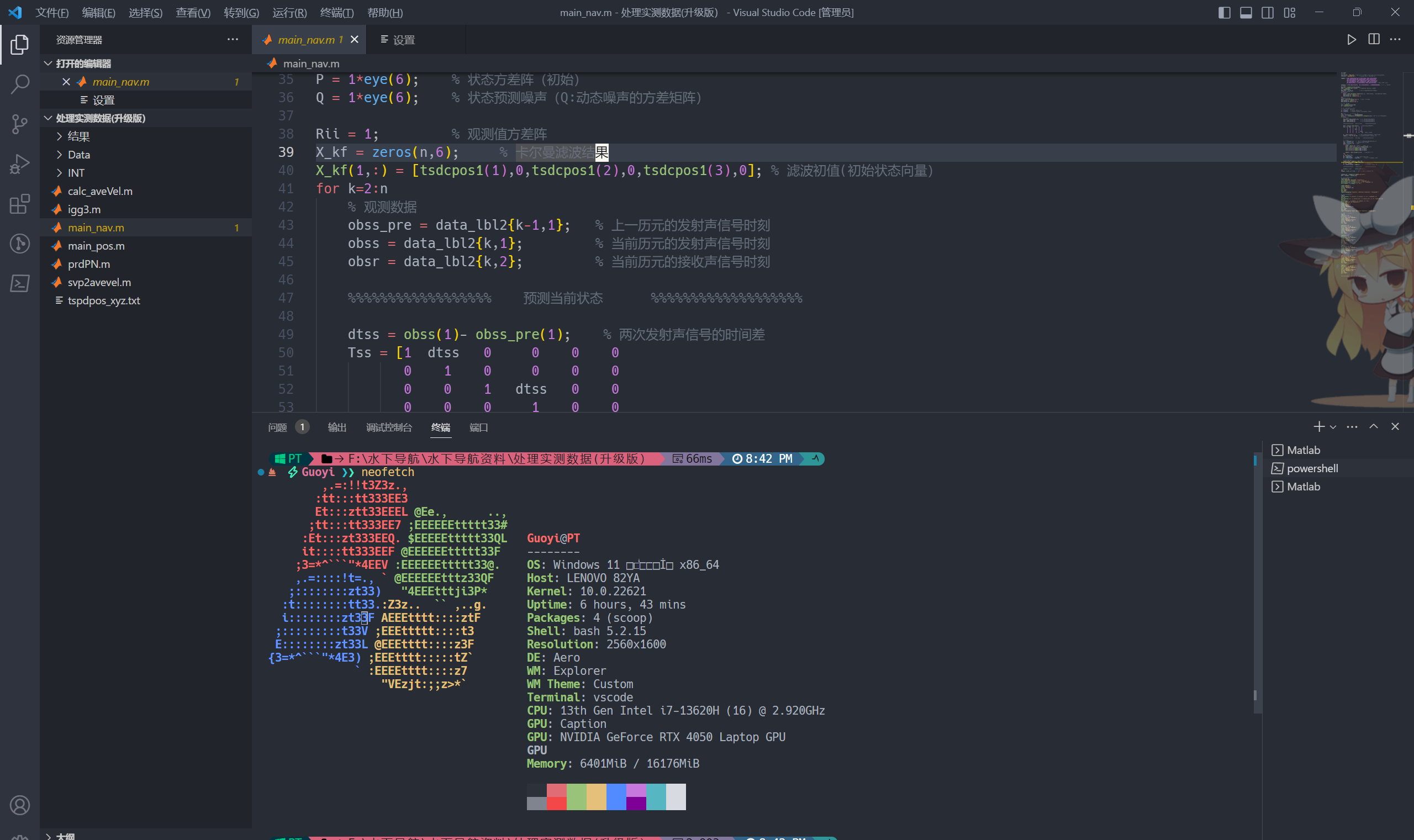The image size is (1414, 840).
Task: Switch to the 端口 panel tab
Action: 478,427
